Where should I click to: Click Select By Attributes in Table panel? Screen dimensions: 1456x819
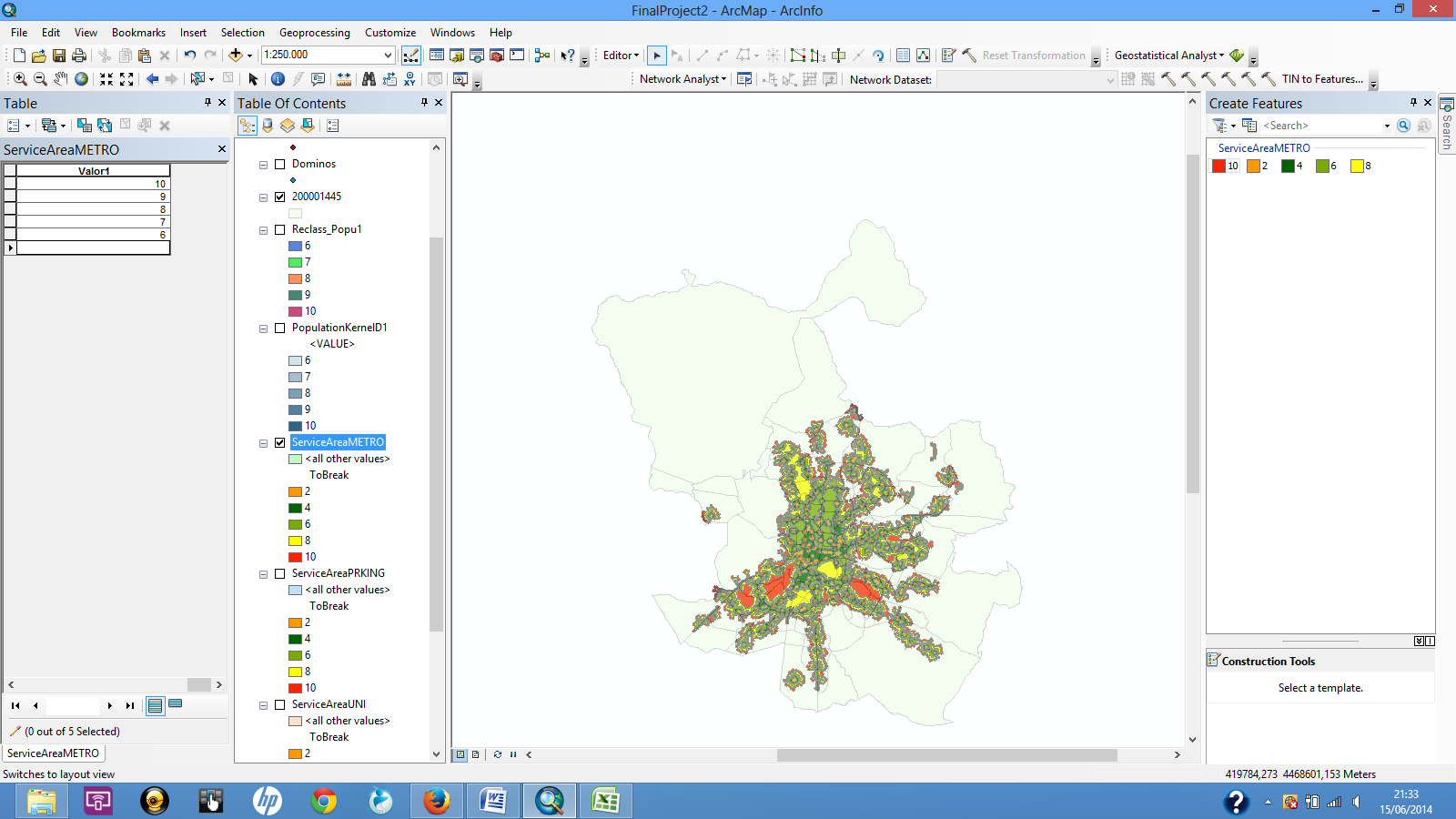(x=85, y=126)
